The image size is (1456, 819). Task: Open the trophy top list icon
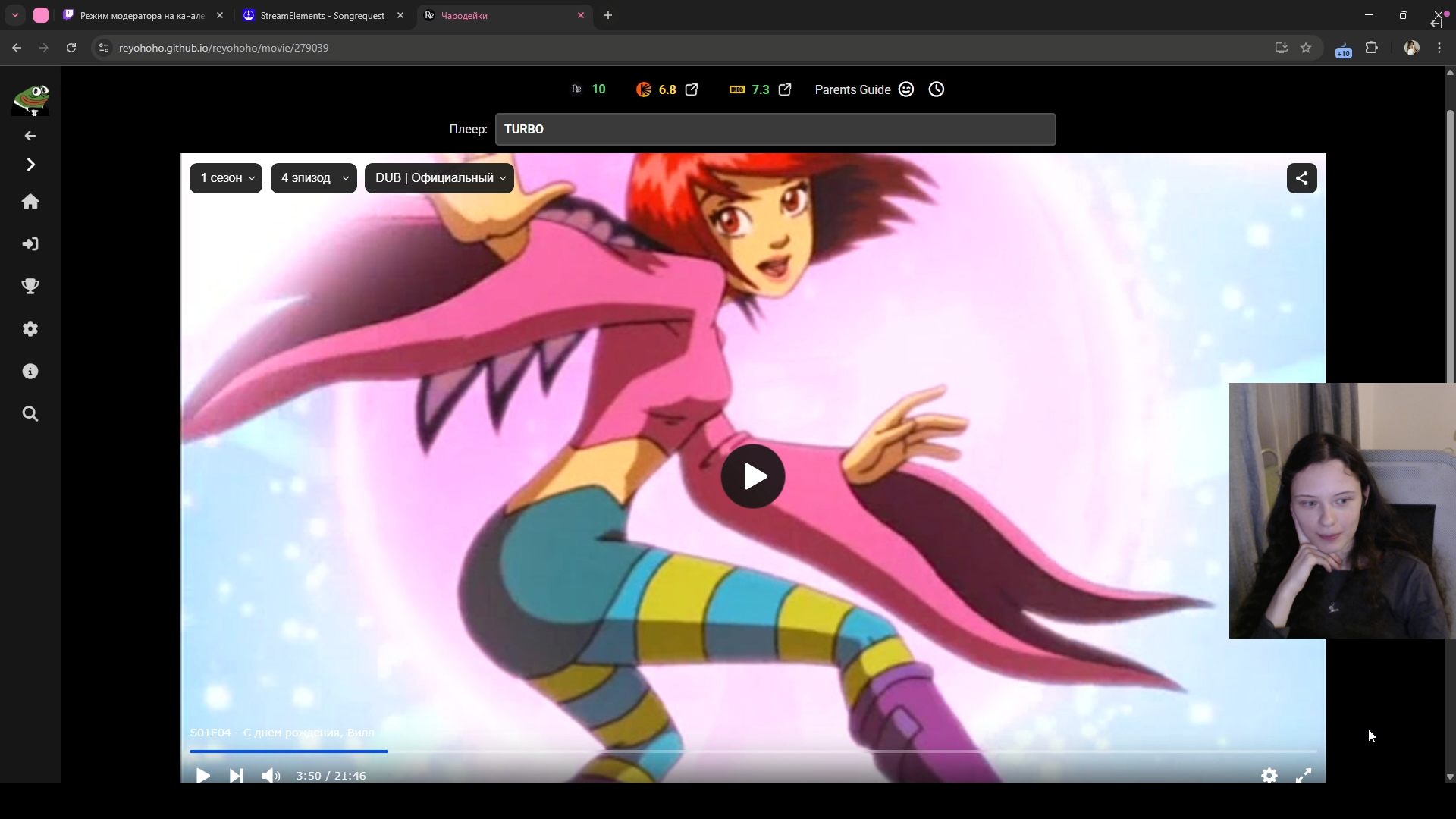[30, 287]
